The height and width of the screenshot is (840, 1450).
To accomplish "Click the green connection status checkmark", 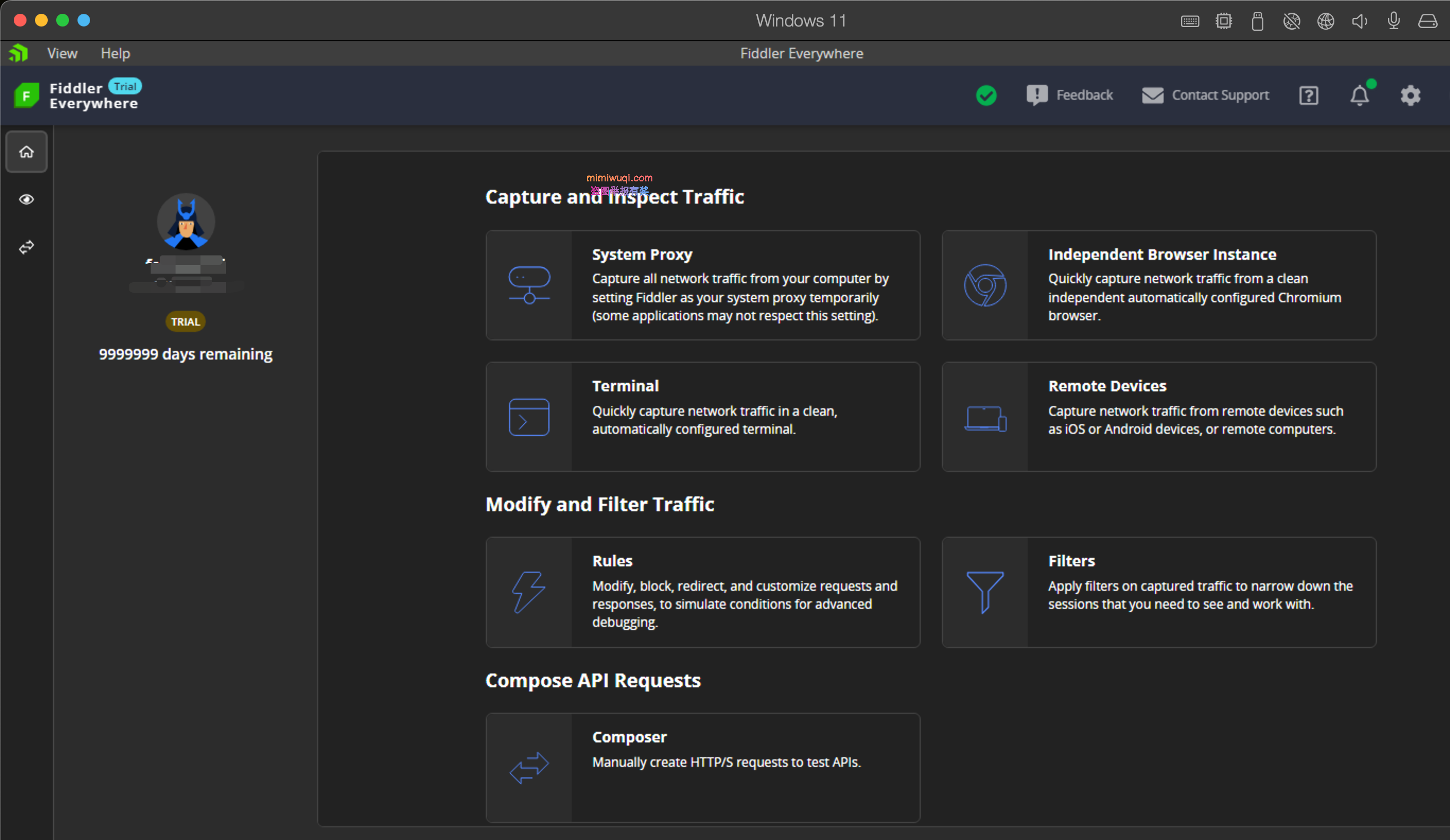I will coord(986,95).
